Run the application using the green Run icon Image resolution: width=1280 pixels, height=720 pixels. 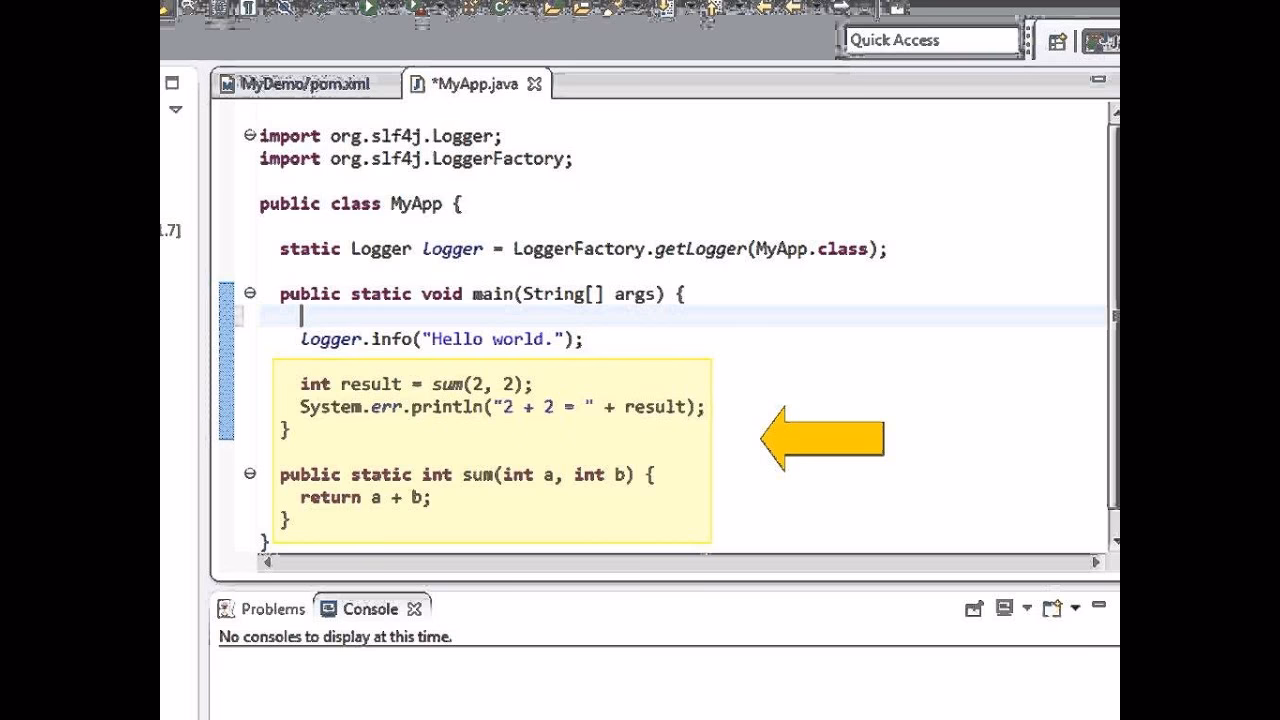click(x=367, y=8)
